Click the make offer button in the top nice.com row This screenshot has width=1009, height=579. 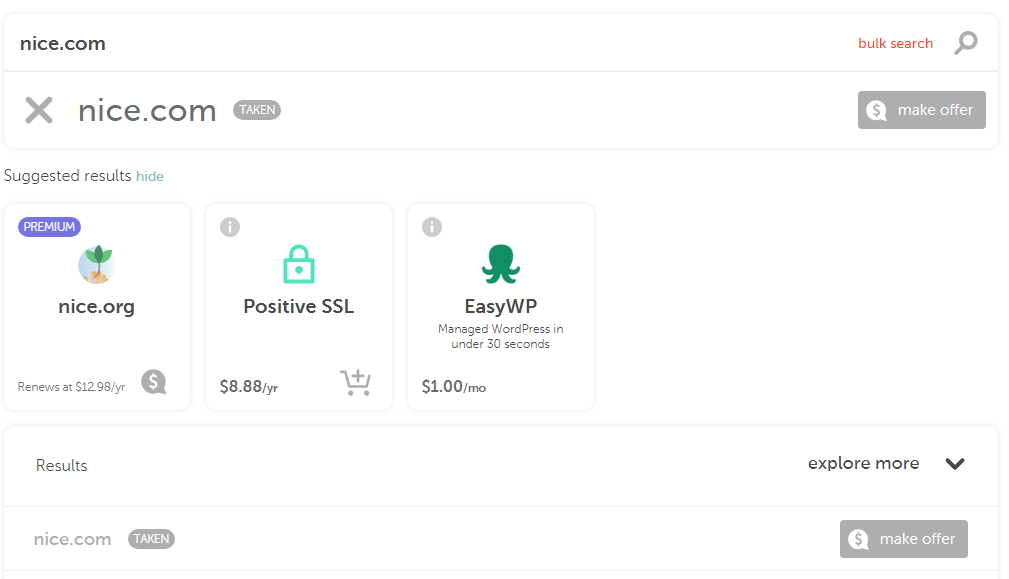pyautogui.click(x=921, y=110)
